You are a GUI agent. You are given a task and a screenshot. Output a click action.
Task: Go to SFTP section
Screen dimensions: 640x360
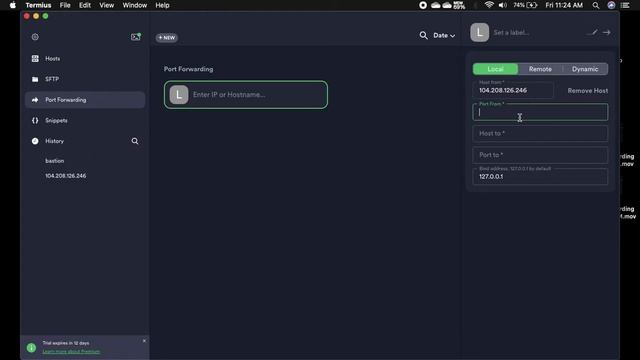coord(85,79)
